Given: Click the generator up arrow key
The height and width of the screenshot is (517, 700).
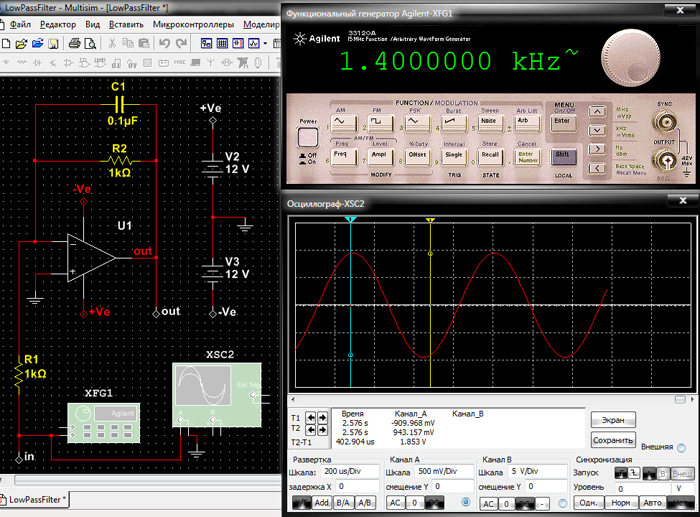Looking at the screenshot, I should [x=597, y=112].
